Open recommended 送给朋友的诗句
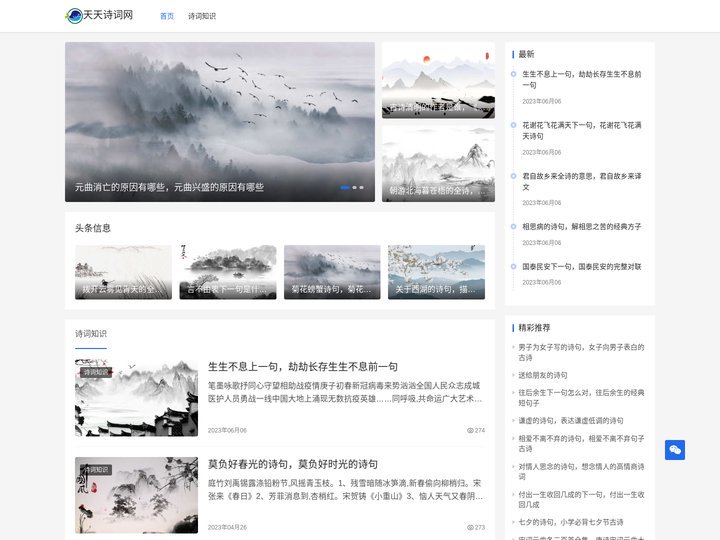This screenshot has height=540, width=720. pyautogui.click(x=543, y=375)
